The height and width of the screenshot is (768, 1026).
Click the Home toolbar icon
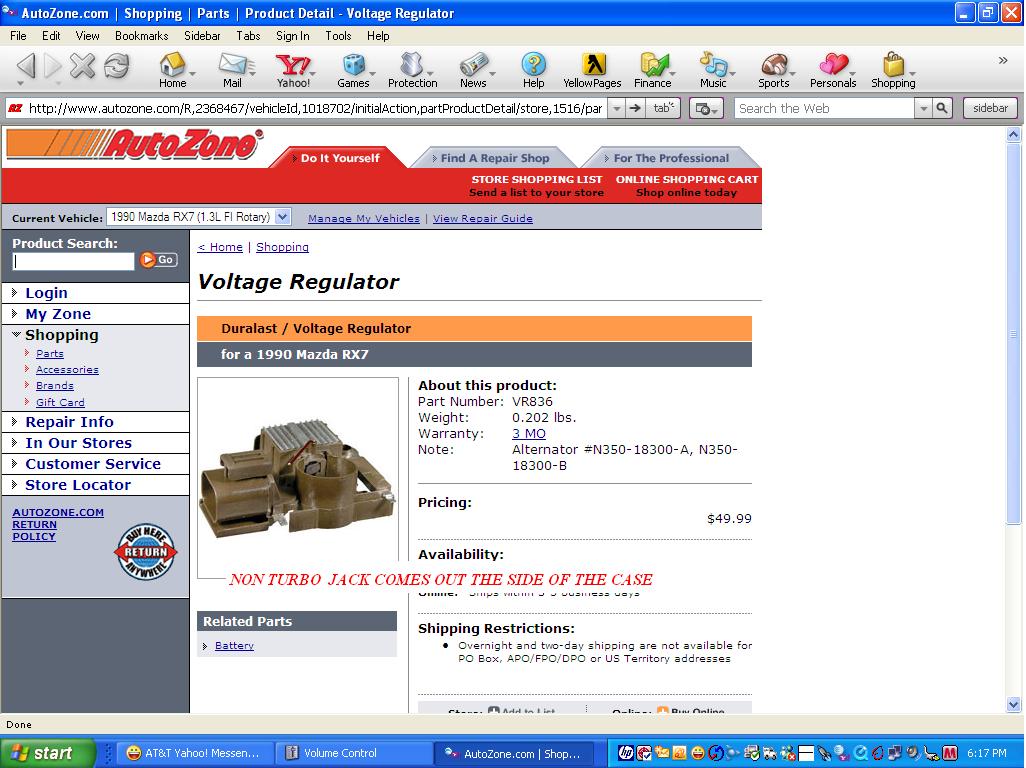(x=173, y=70)
